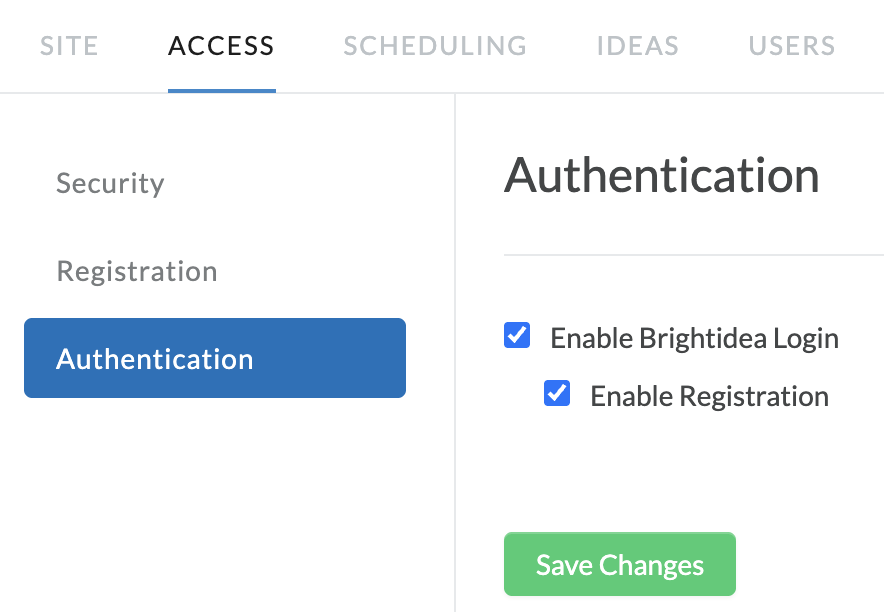Image resolution: width=884 pixels, height=612 pixels.
Task: Switch to the SITE tab
Action: pyautogui.click(x=69, y=46)
